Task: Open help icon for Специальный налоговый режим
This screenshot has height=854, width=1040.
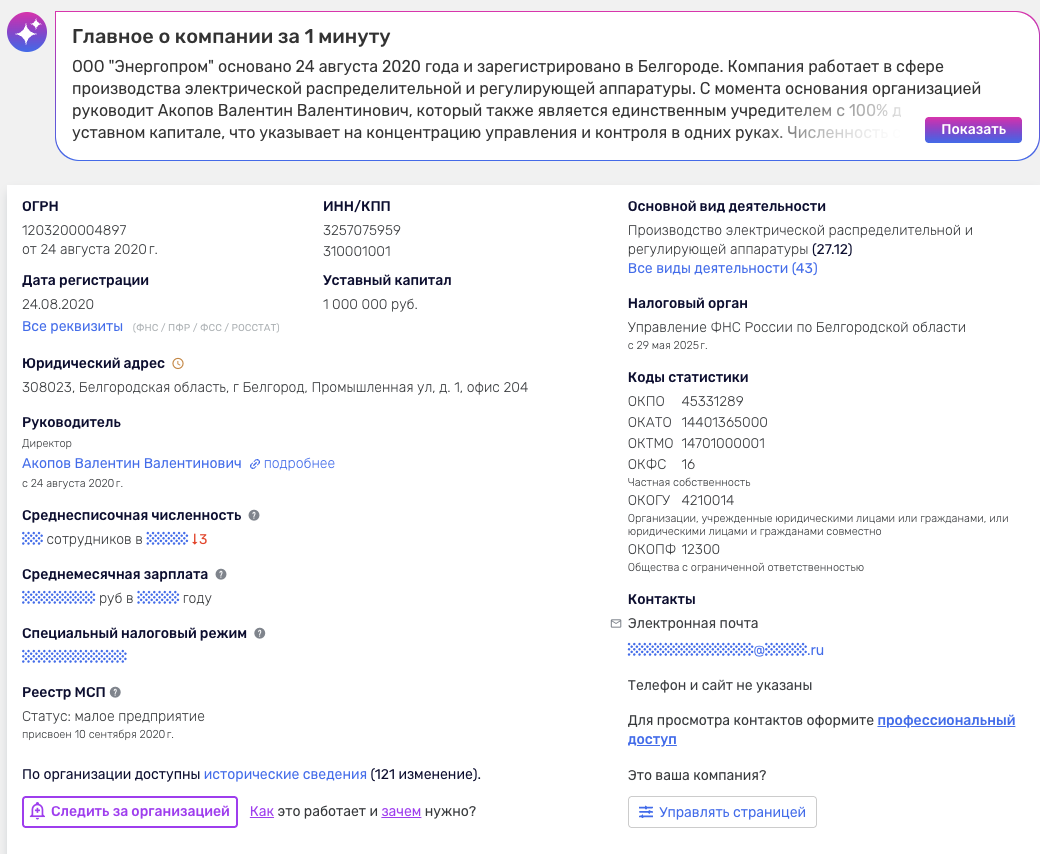Action: click(x=259, y=633)
